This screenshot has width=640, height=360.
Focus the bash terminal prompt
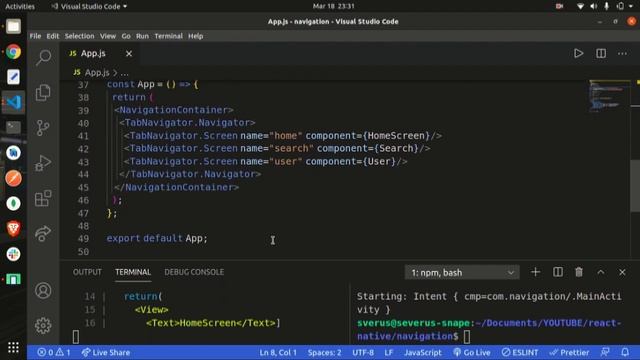467,337
